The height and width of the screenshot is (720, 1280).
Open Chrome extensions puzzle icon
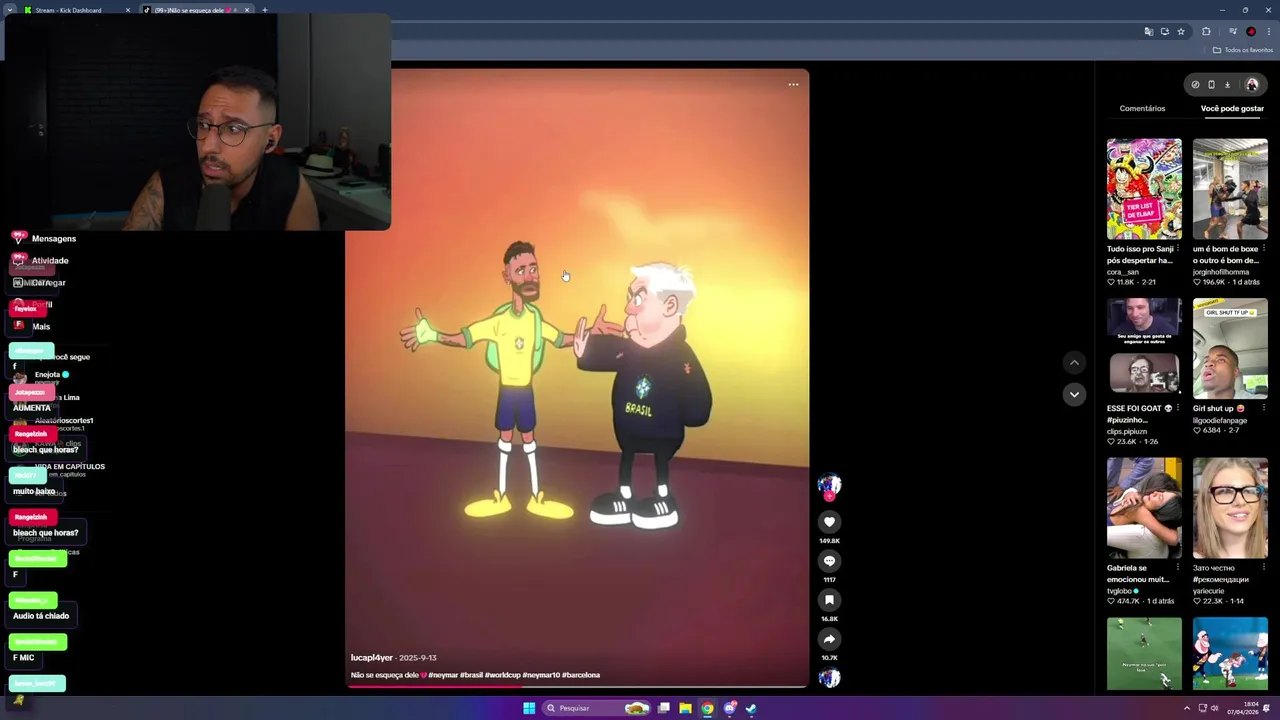click(1206, 32)
